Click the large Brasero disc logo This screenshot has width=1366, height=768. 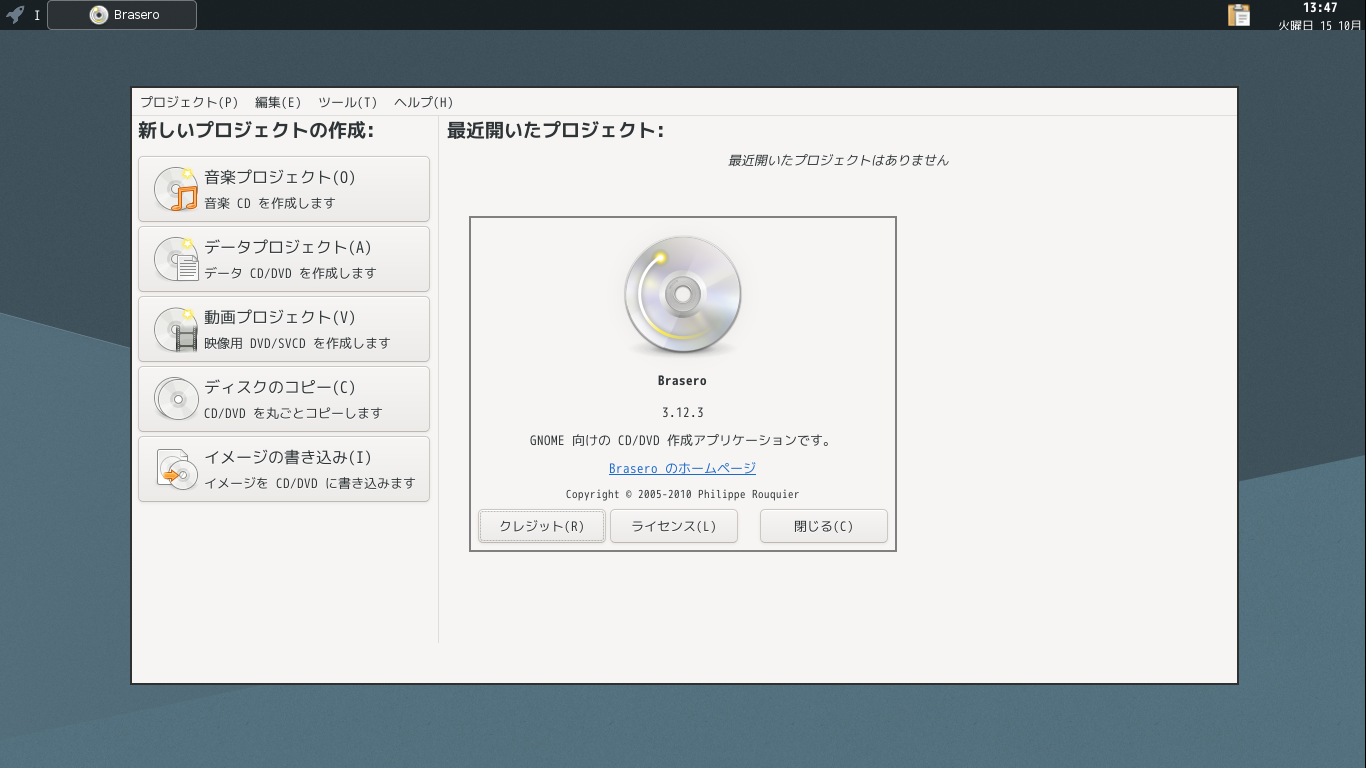(683, 296)
